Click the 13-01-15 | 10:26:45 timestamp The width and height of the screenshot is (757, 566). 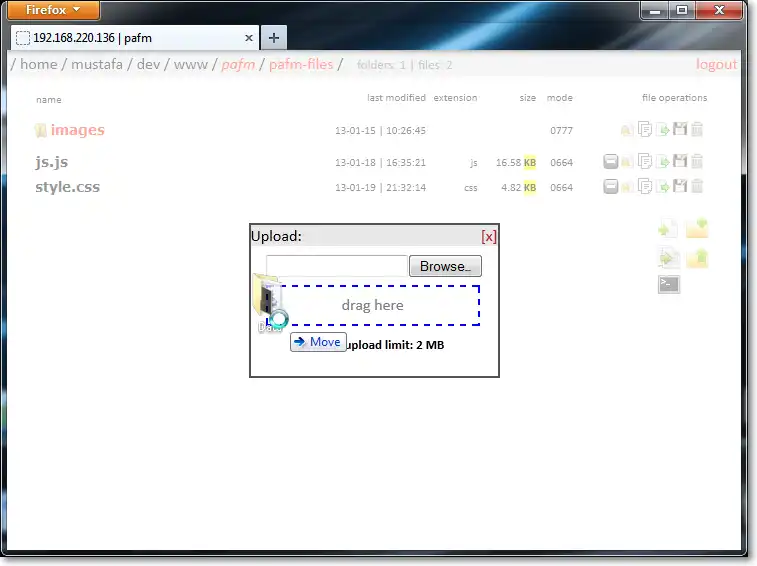pos(380,130)
